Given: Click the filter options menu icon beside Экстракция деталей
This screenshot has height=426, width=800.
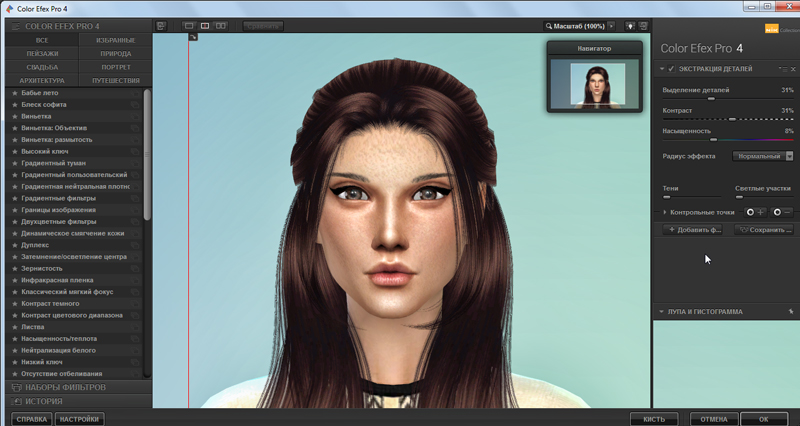Looking at the screenshot, I should click(783, 69).
